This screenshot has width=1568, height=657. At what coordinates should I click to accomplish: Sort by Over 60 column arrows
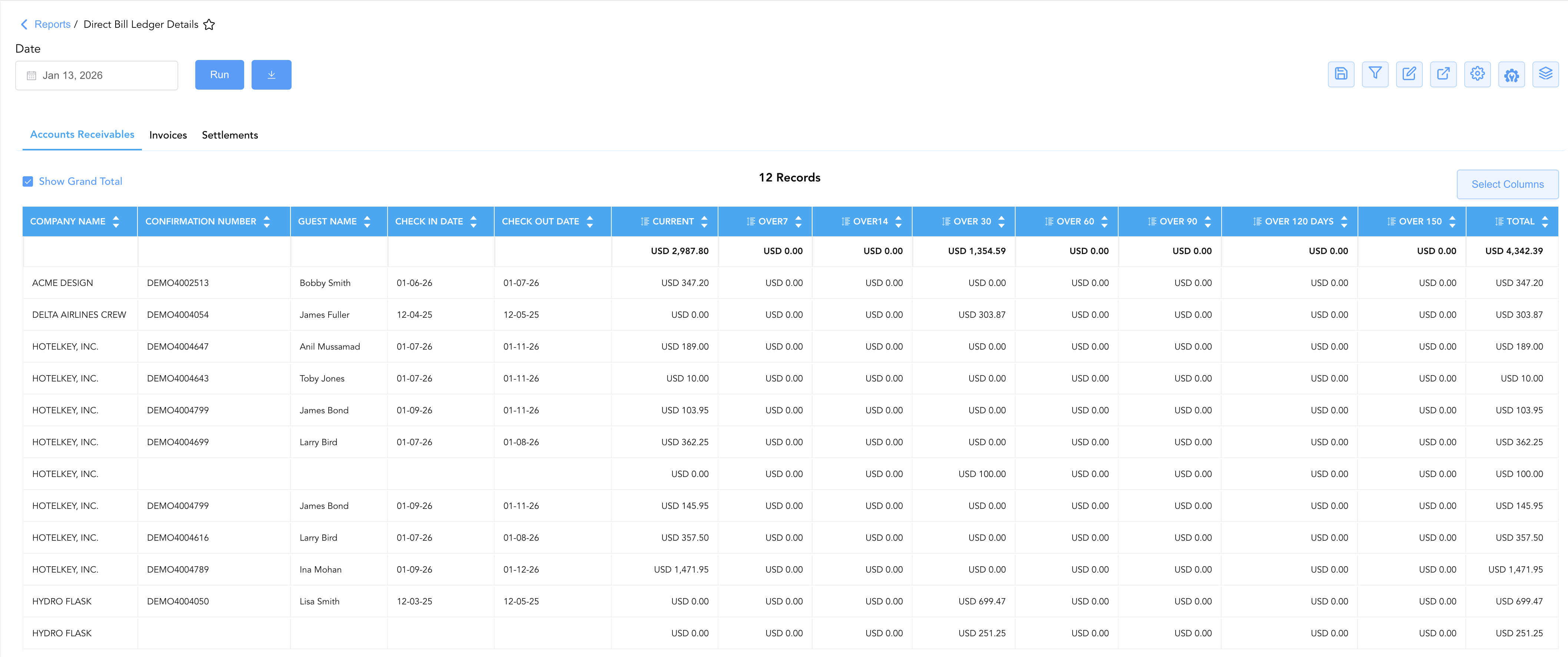click(x=1105, y=221)
